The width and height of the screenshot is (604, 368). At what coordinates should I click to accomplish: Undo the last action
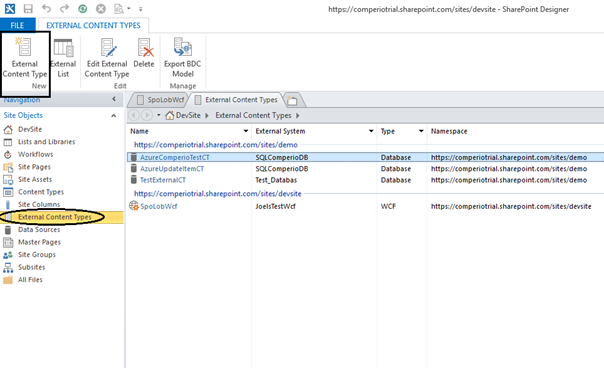46,8
